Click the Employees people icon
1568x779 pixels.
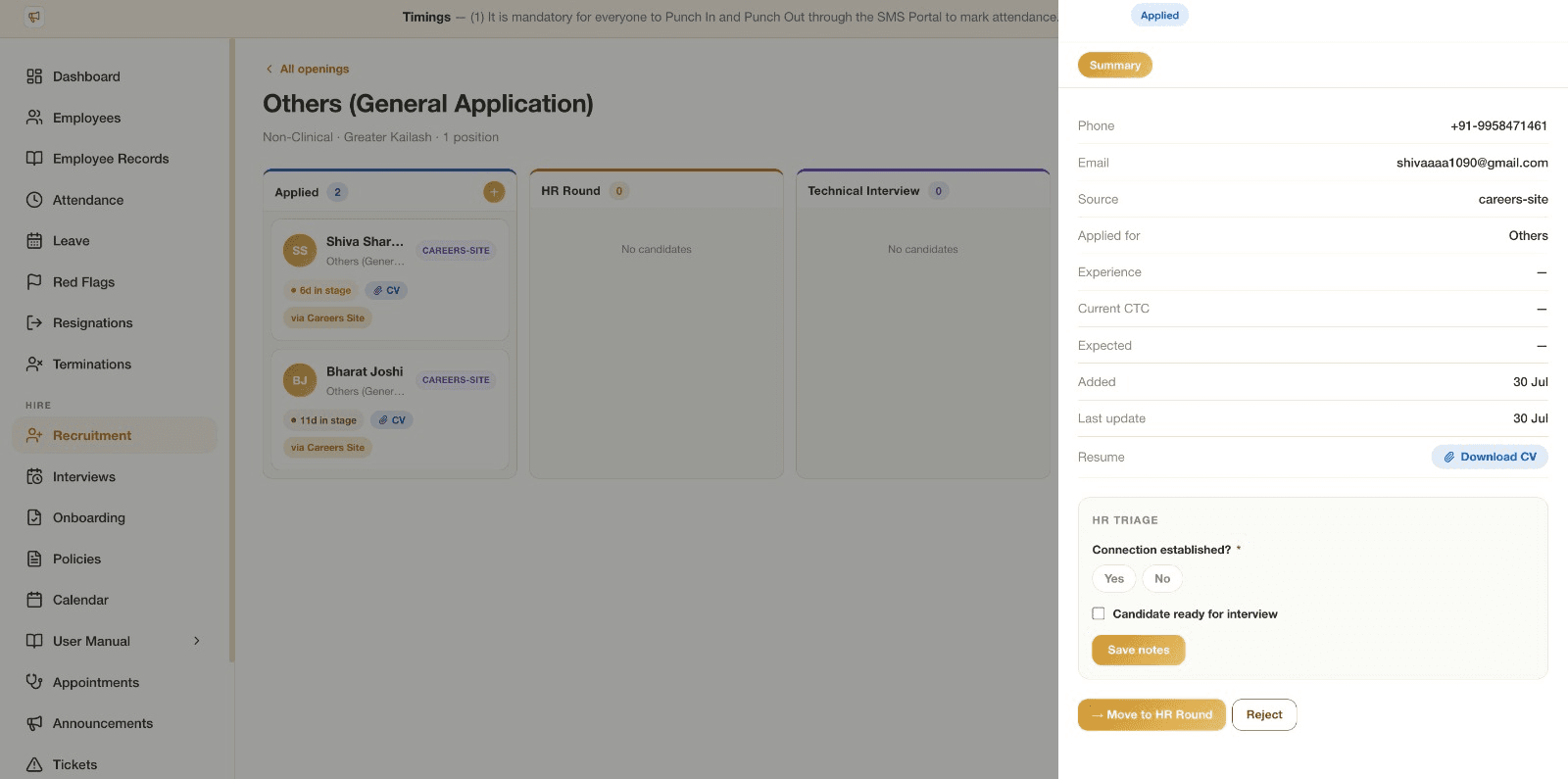(34, 118)
